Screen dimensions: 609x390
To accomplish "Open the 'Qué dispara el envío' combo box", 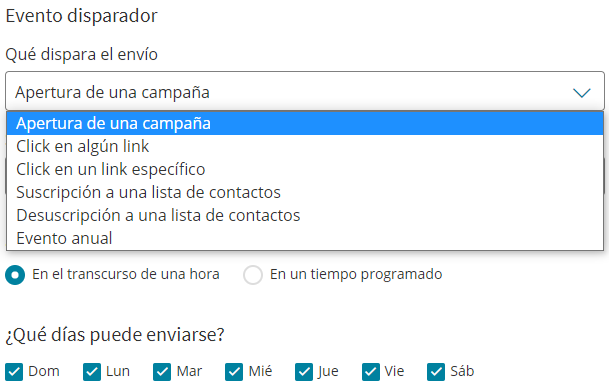I will (x=305, y=91).
